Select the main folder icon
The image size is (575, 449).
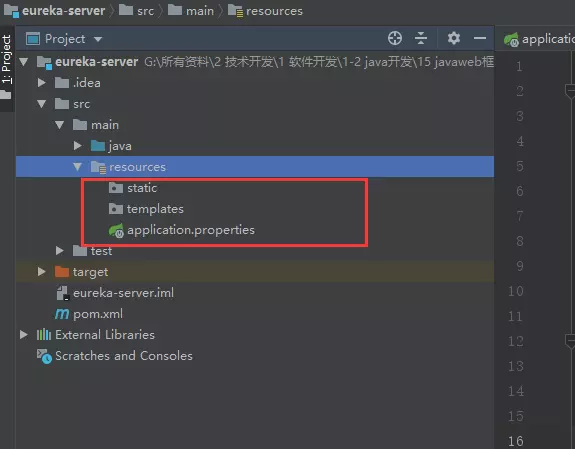pos(80,125)
